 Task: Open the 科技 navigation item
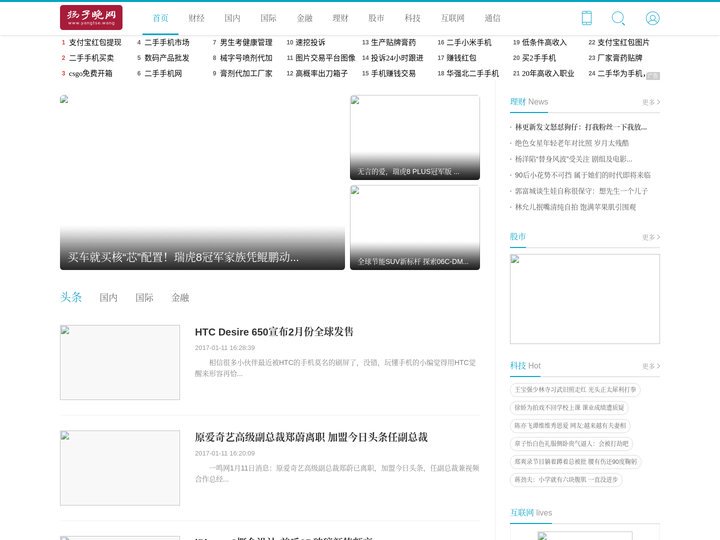point(412,18)
